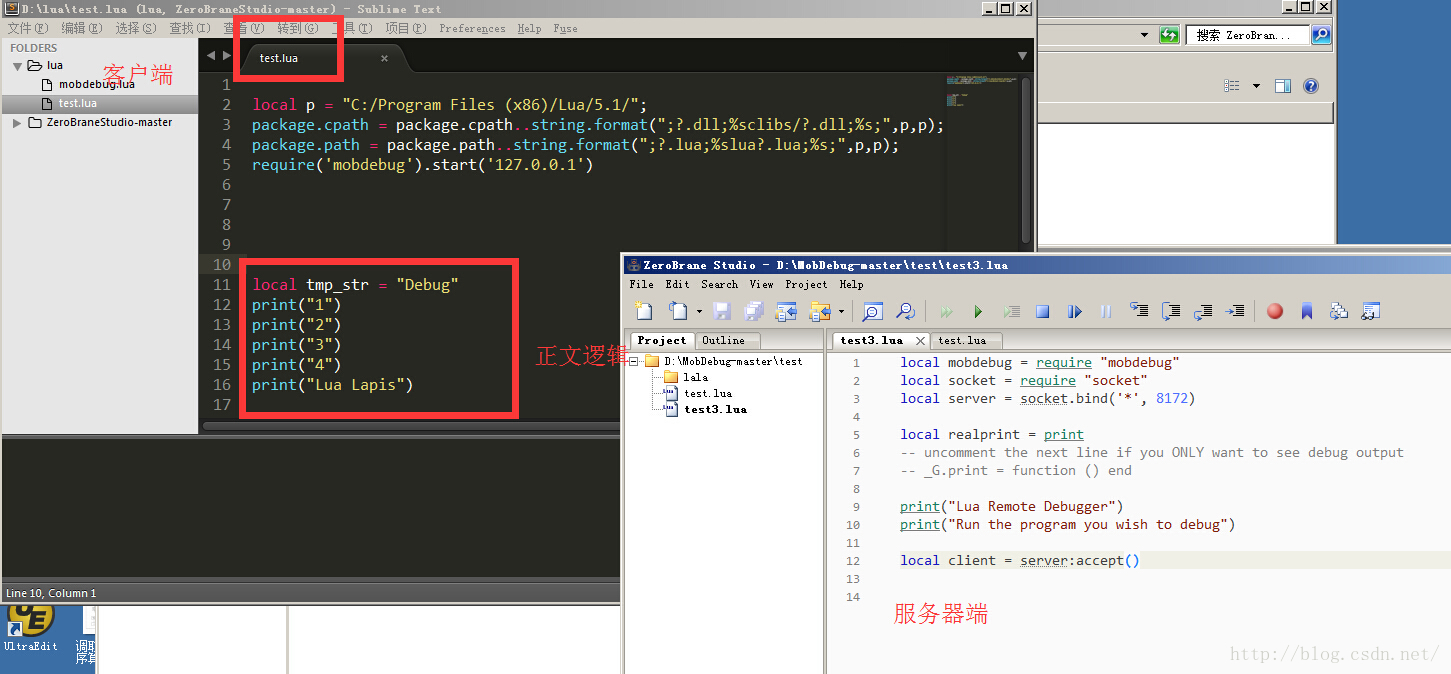Viewport: 1451px width, 674px height.
Task: Click Step Over debugger icon
Action: point(1171,311)
